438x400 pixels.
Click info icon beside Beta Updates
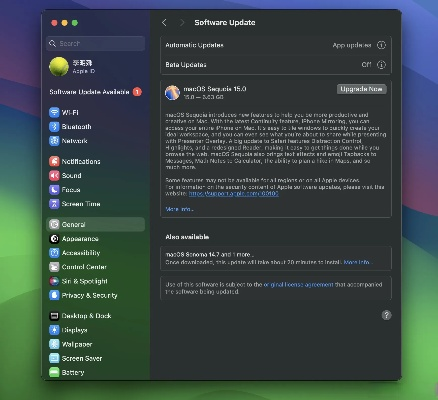pos(381,65)
